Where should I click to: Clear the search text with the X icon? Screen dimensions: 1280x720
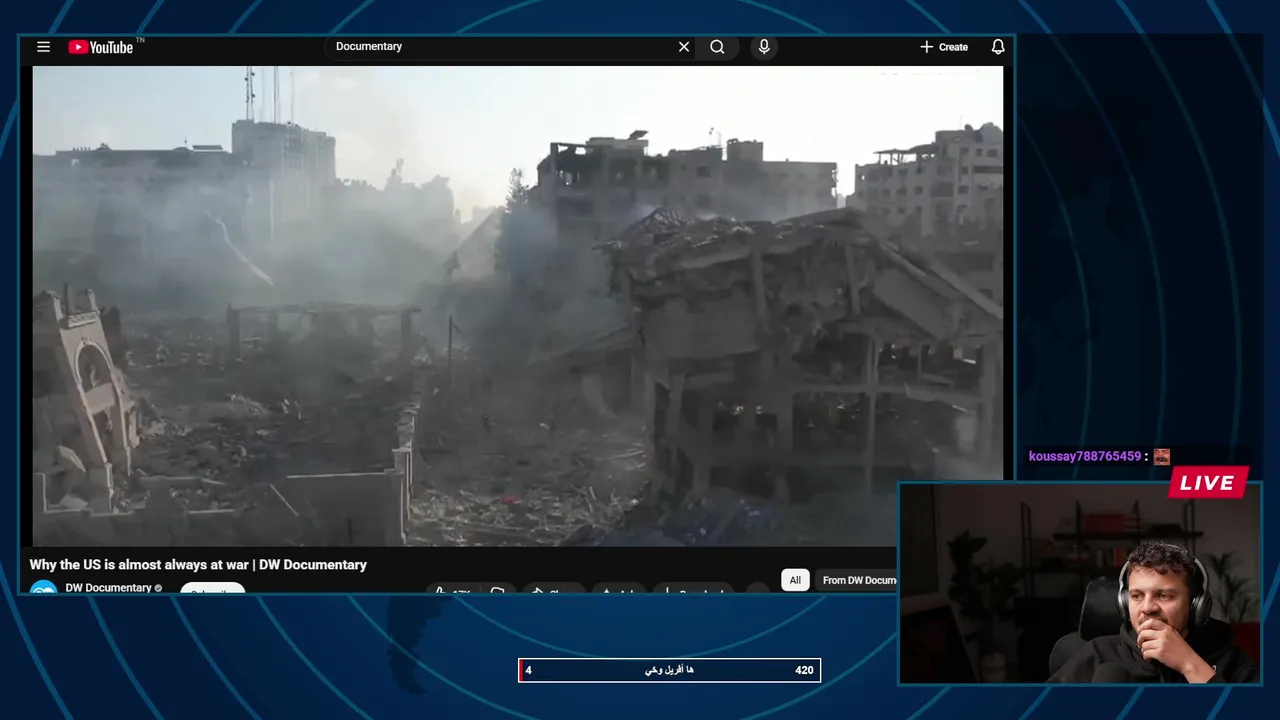(x=684, y=47)
